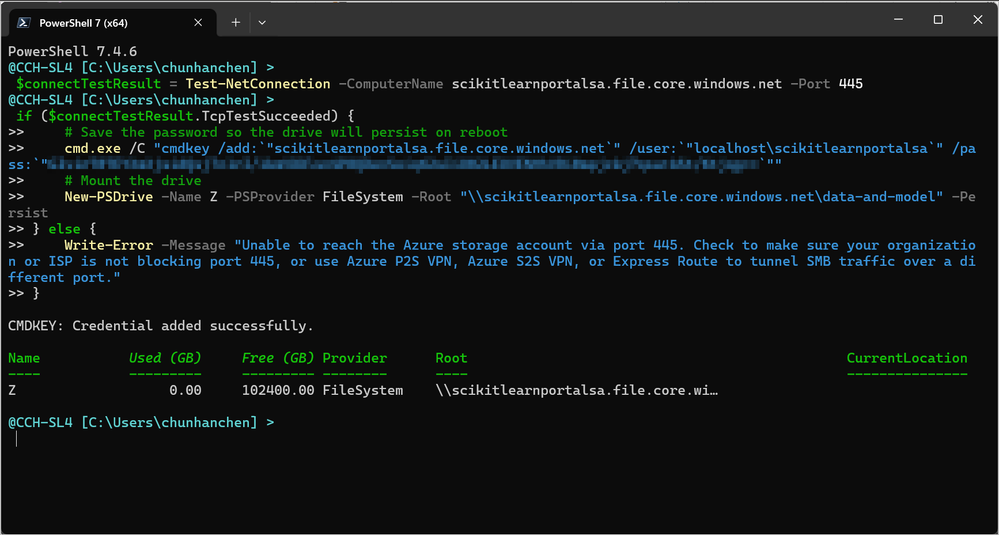Click the 'Name' column header
The width and height of the screenshot is (999, 535).
24,358
